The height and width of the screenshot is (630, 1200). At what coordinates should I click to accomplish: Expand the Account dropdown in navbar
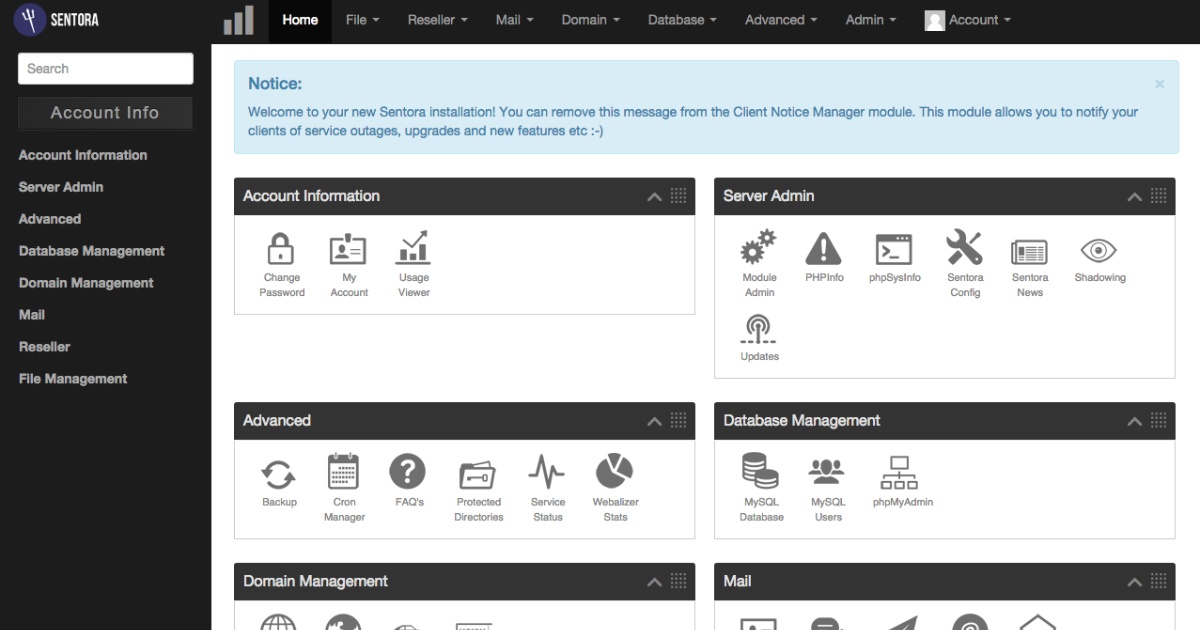point(968,20)
